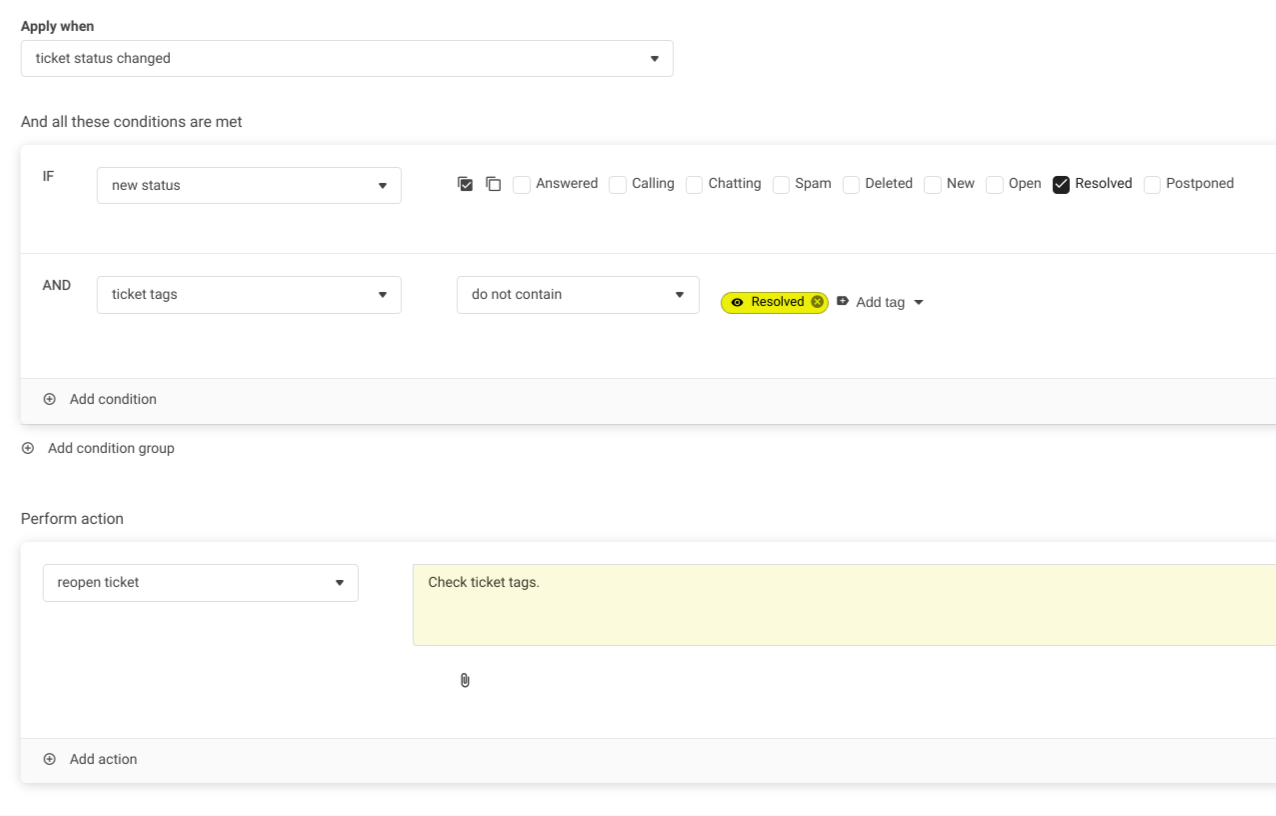This screenshot has width=1276, height=816.
Task: Open the ticket tags condition dropdown
Action: [249, 294]
